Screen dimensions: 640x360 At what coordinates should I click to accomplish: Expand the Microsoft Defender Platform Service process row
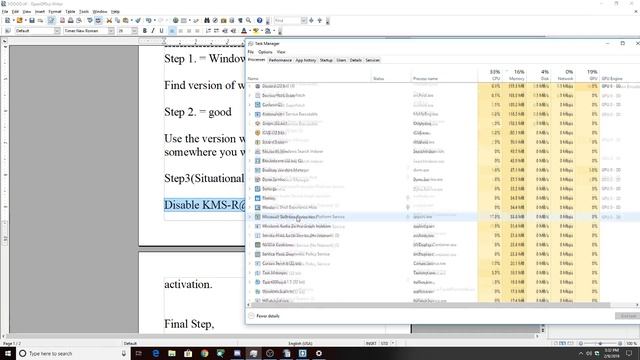click(250, 217)
